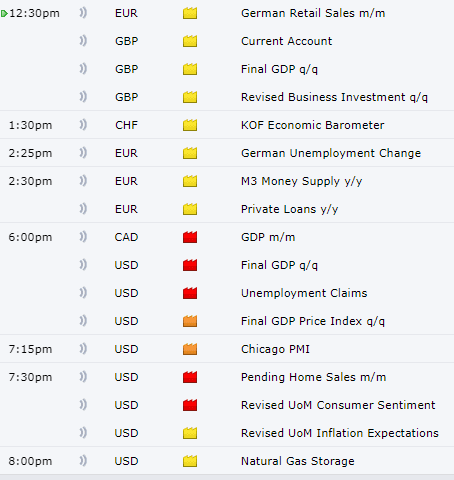The image size is (454, 480).
Task: Open German Unemployment Change event
Action: (x=331, y=153)
